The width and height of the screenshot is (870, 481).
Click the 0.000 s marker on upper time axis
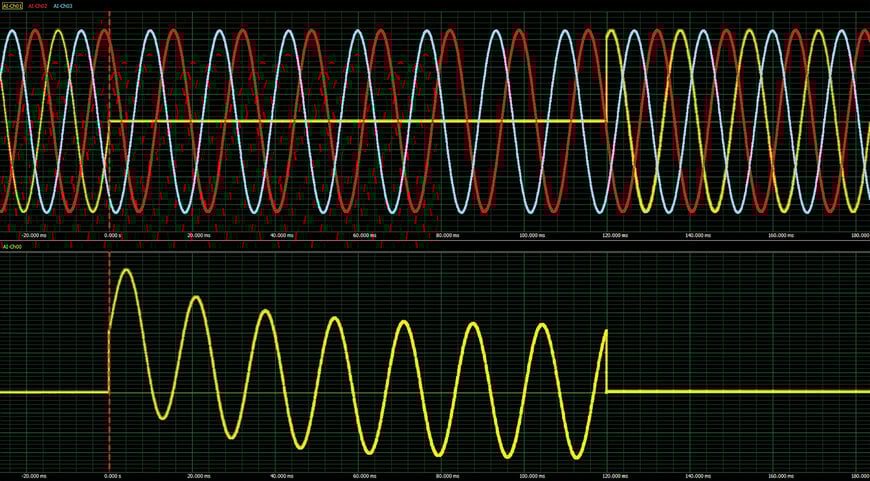pos(113,236)
